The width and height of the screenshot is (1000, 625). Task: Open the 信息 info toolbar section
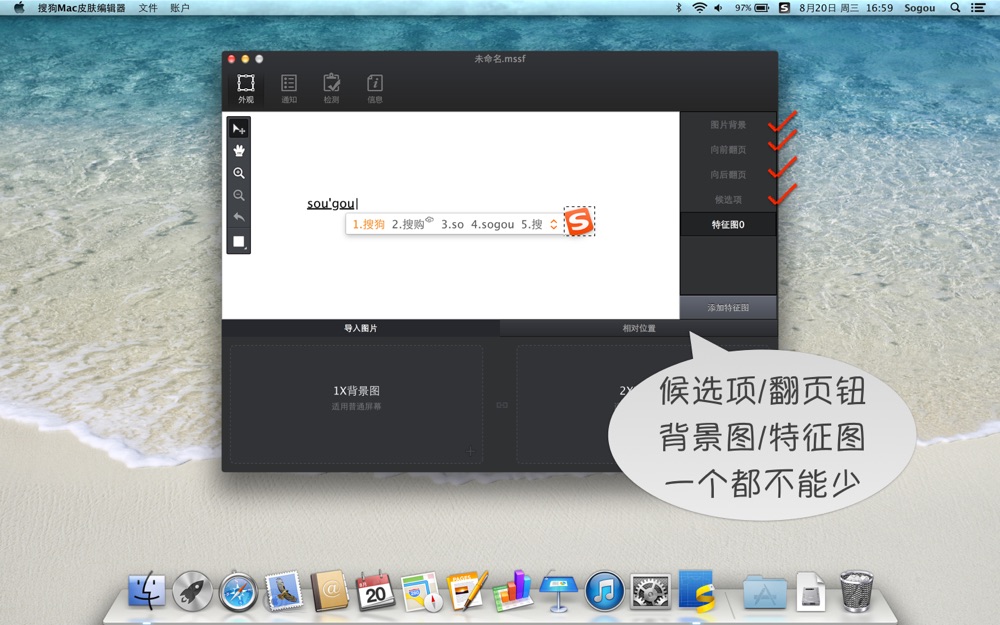tap(375, 89)
